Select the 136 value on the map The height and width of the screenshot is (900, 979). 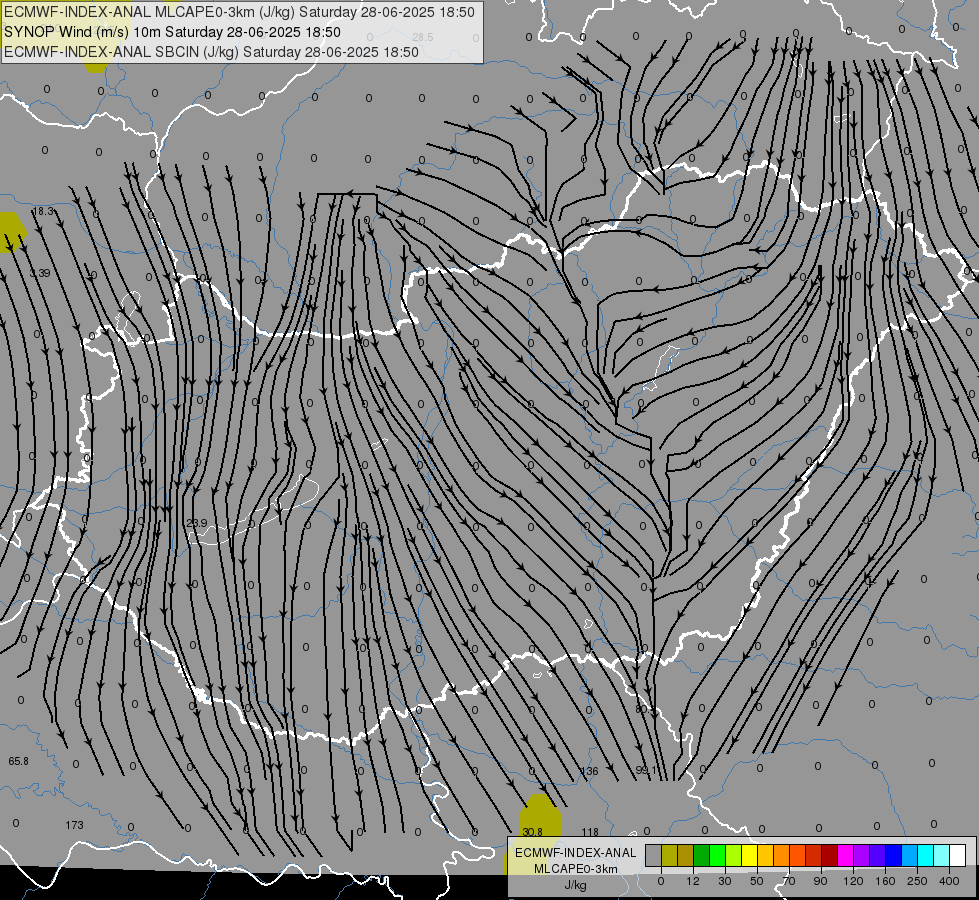(589, 771)
